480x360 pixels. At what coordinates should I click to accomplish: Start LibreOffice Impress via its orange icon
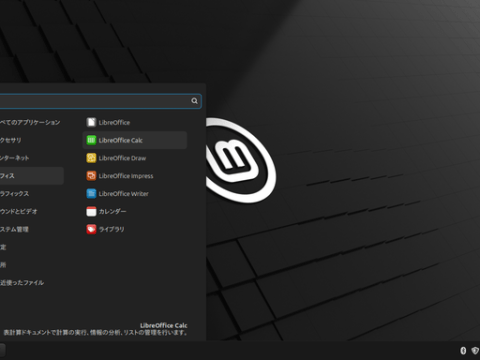[91, 176]
